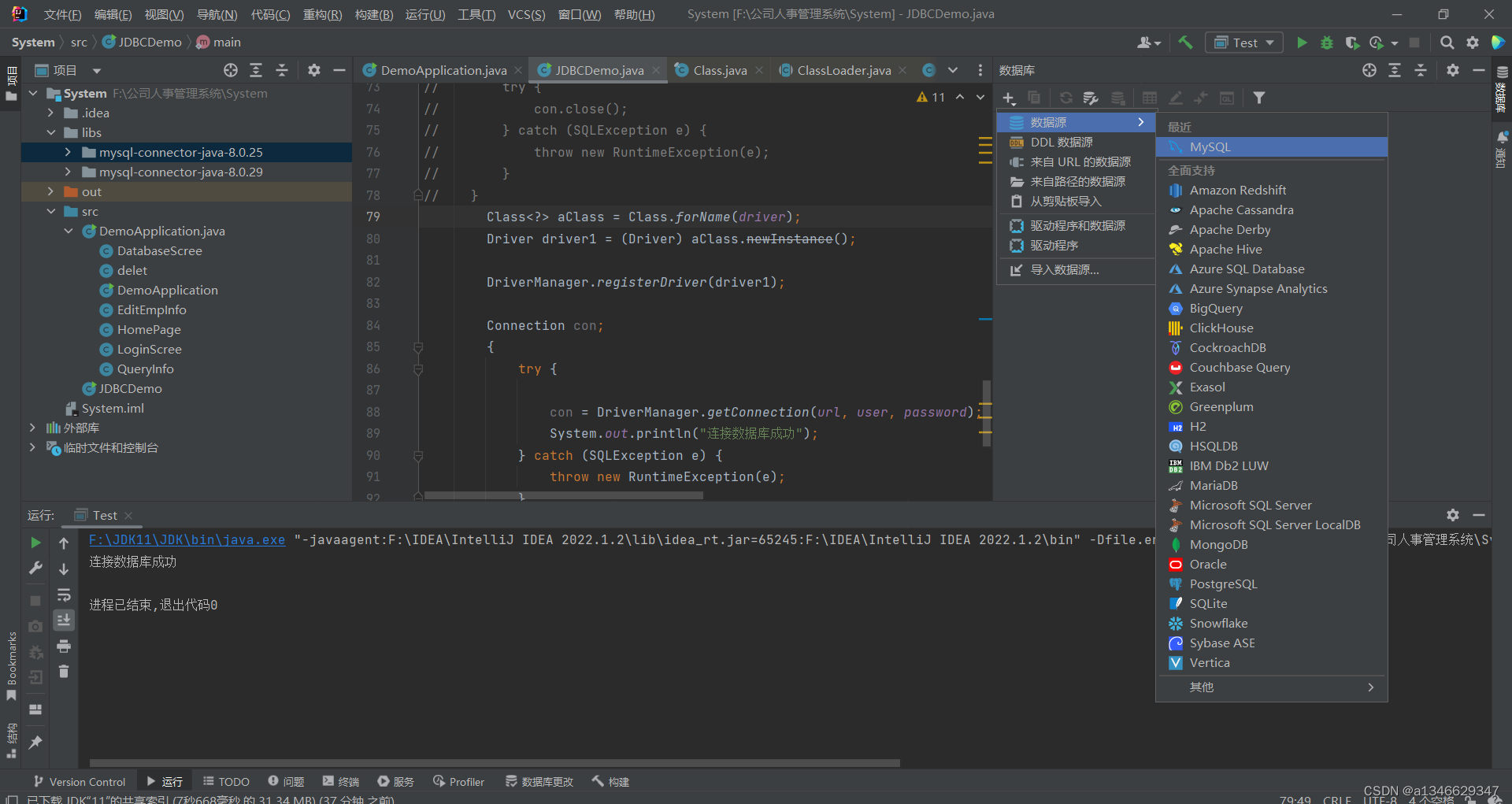
Task: Open project panel options gear
Action: (x=314, y=70)
